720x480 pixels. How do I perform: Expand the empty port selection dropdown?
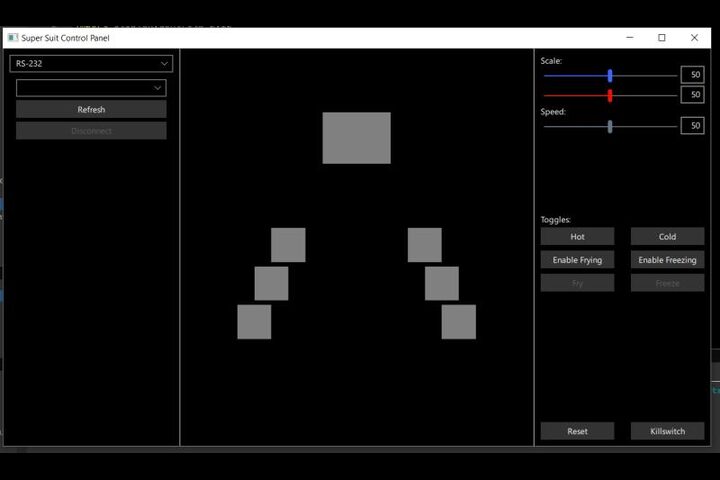pos(91,88)
